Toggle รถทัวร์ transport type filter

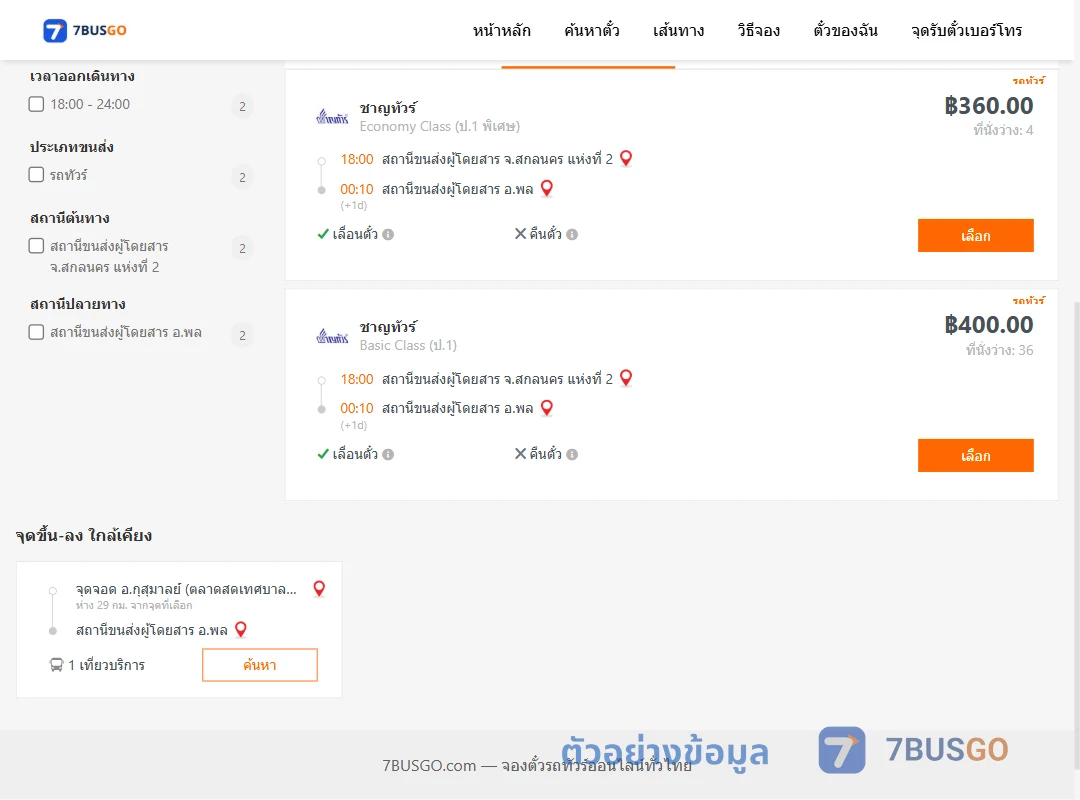(x=37, y=174)
